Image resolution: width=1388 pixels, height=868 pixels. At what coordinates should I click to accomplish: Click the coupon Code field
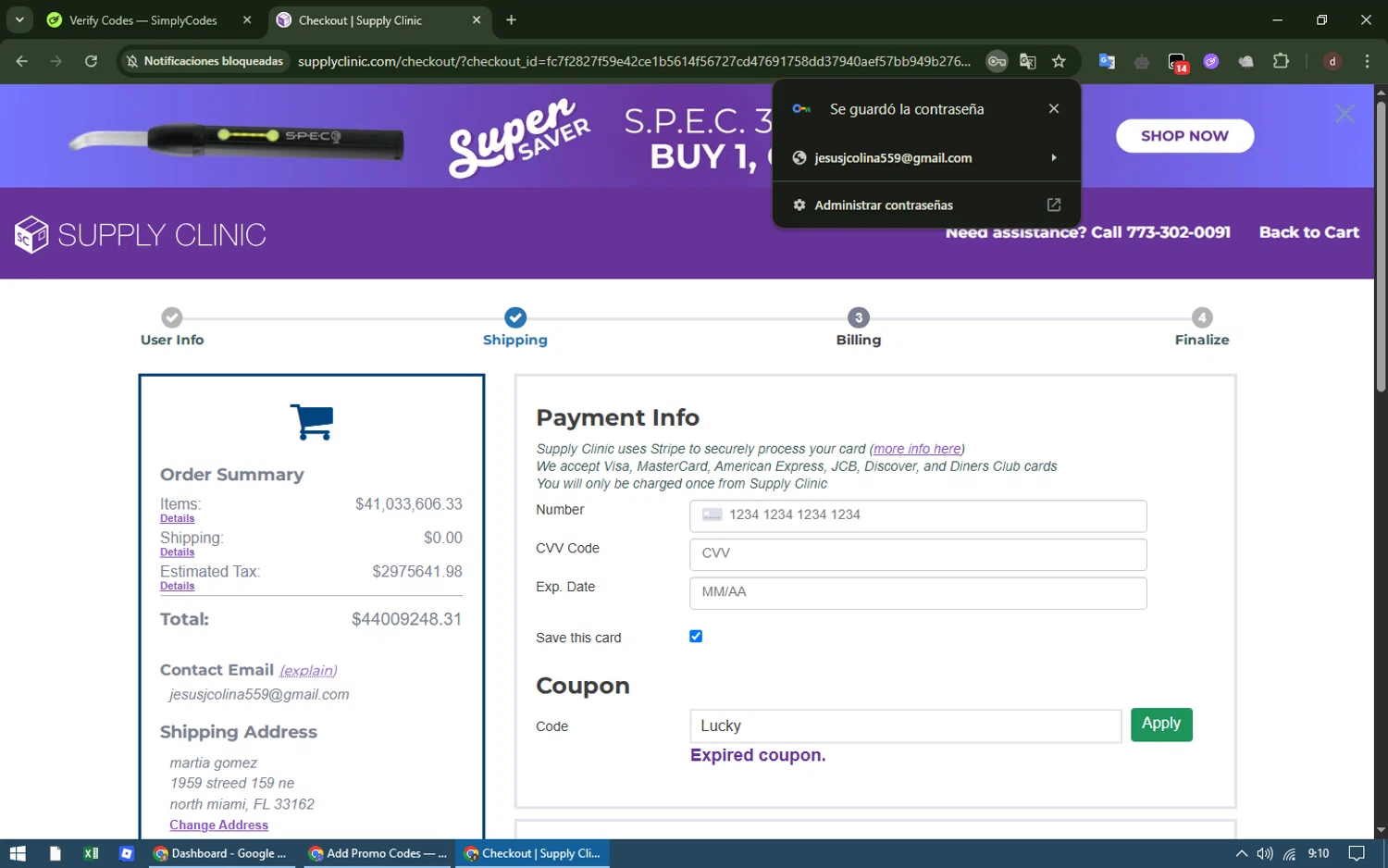905,726
